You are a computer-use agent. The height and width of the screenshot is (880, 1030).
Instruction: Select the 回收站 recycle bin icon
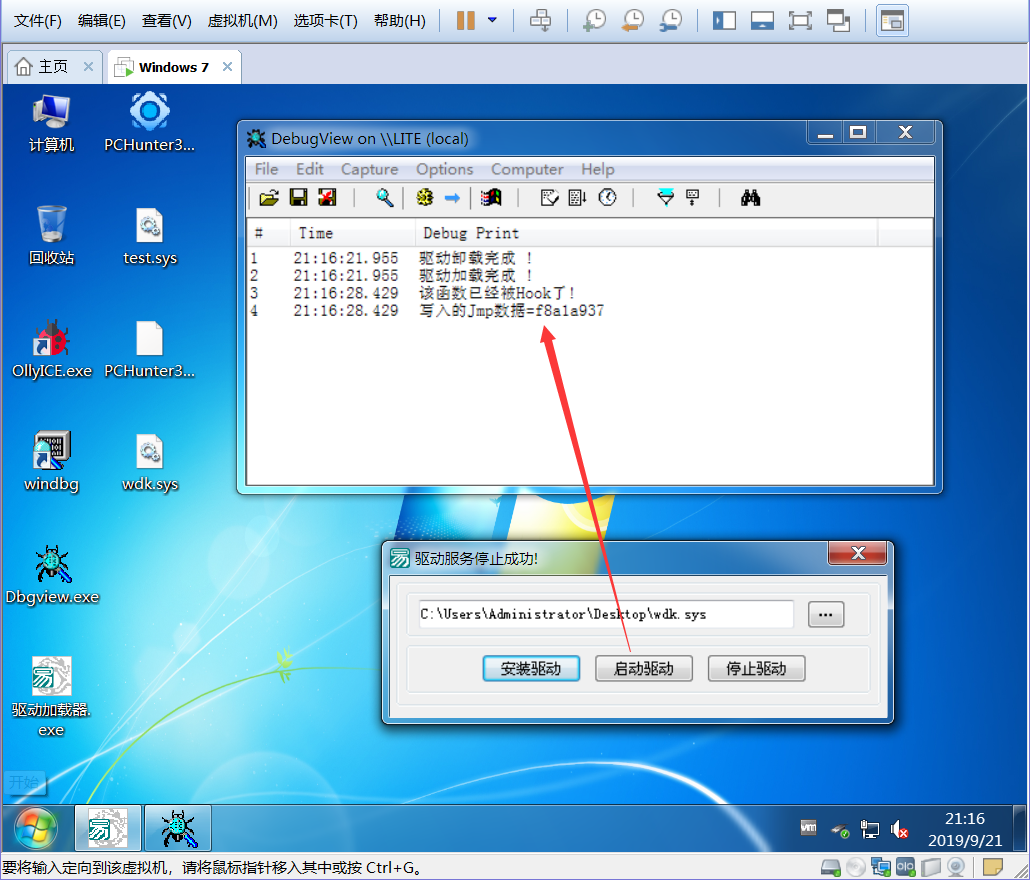51,235
